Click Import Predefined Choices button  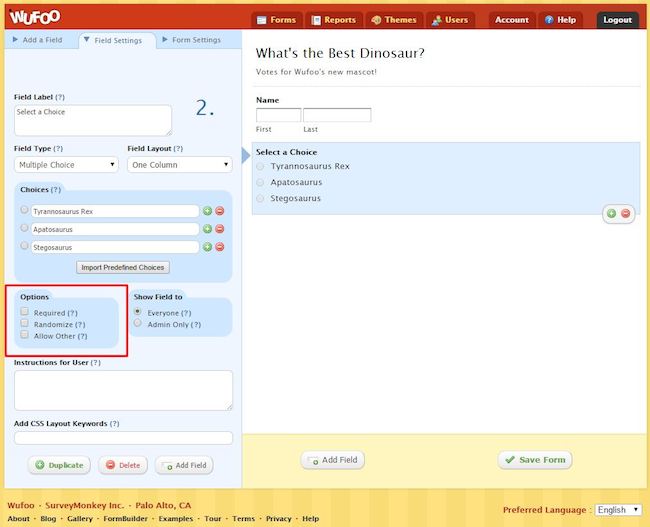123,267
